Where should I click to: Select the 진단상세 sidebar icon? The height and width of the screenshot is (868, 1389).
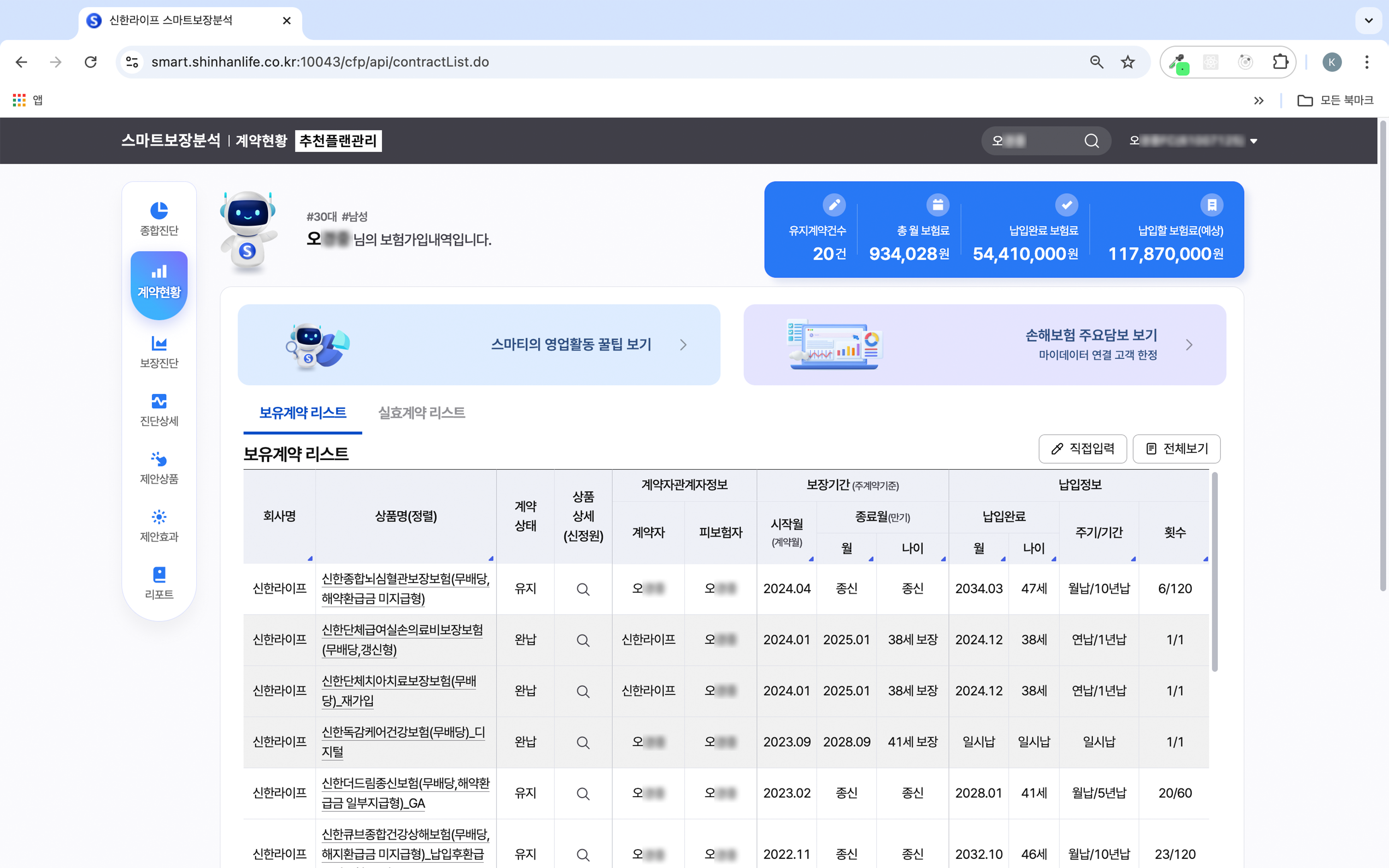click(x=159, y=409)
